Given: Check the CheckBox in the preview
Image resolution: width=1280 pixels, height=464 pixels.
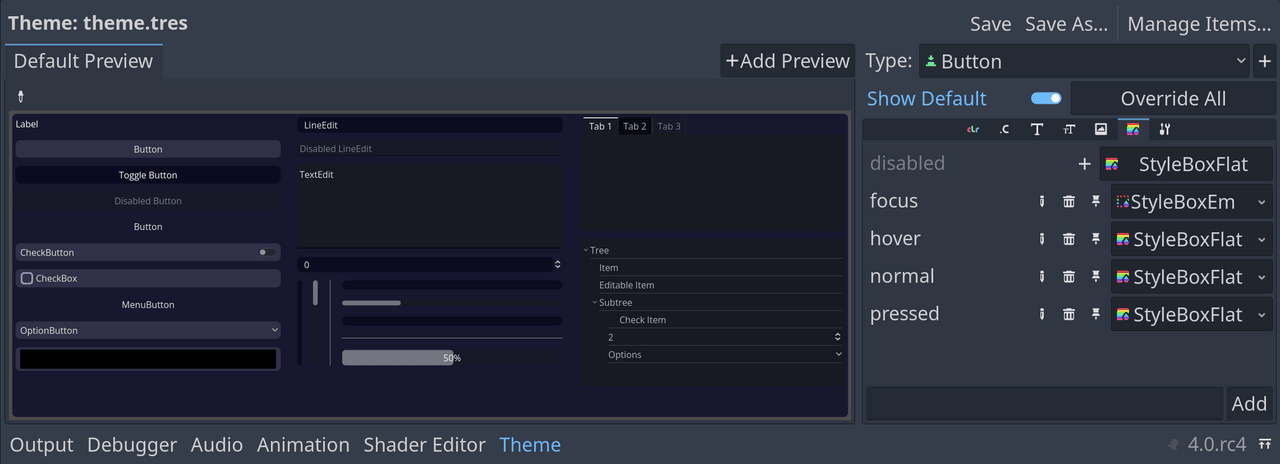Looking at the screenshot, I should point(27,279).
